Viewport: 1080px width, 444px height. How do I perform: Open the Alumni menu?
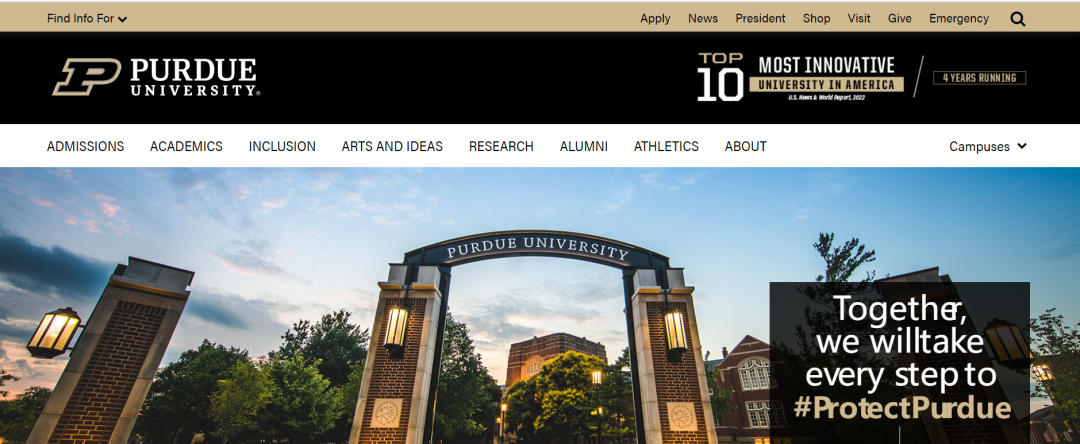click(583, 147)
